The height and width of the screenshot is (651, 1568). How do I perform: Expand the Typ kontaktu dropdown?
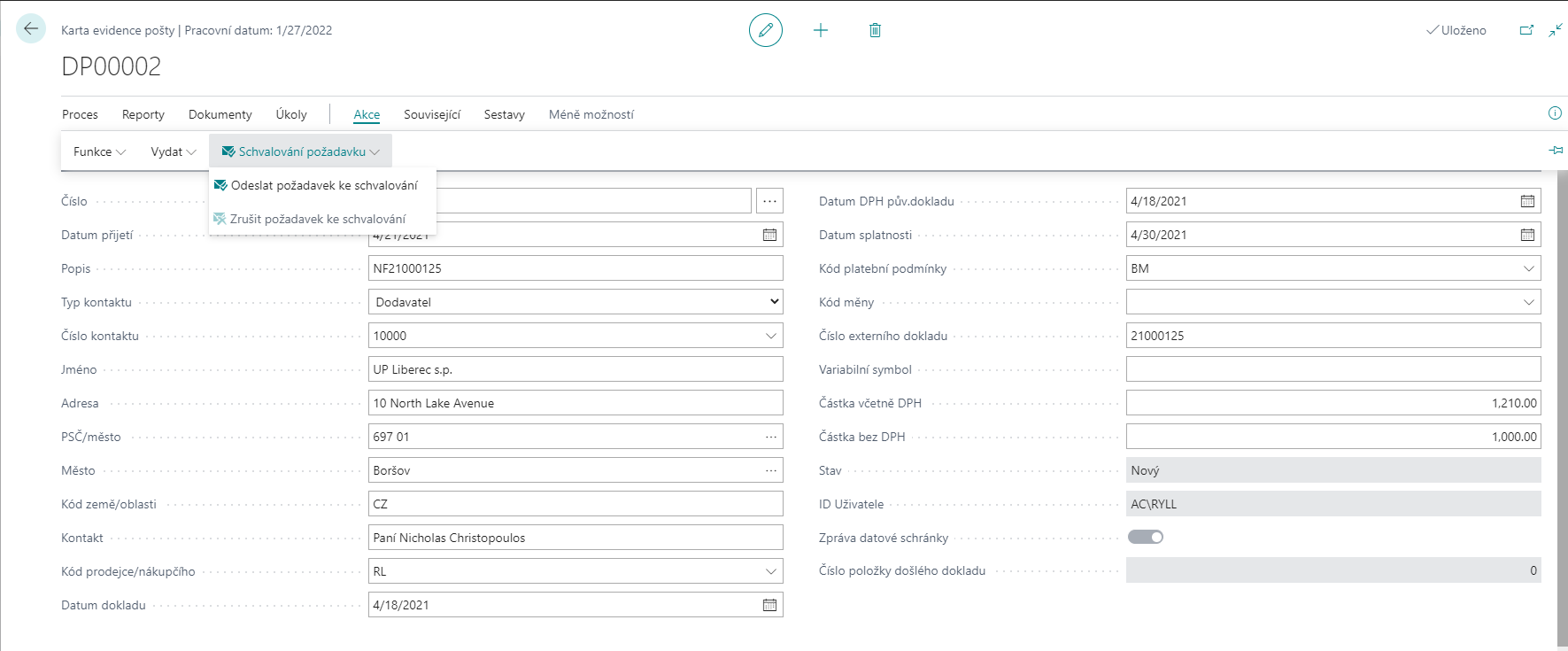point(775,302)
